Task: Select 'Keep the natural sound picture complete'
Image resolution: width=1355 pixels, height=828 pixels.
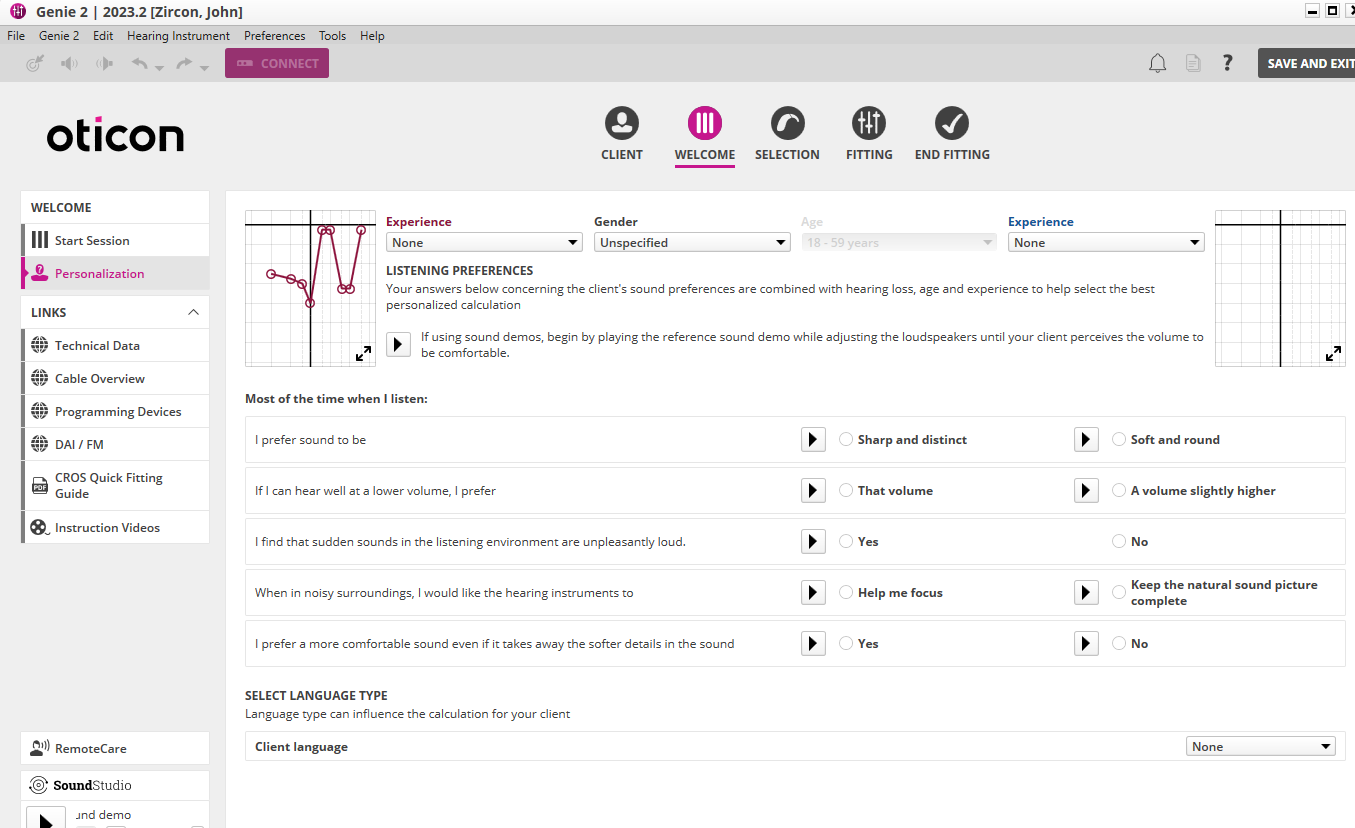Action: (x=1119, y=593)
